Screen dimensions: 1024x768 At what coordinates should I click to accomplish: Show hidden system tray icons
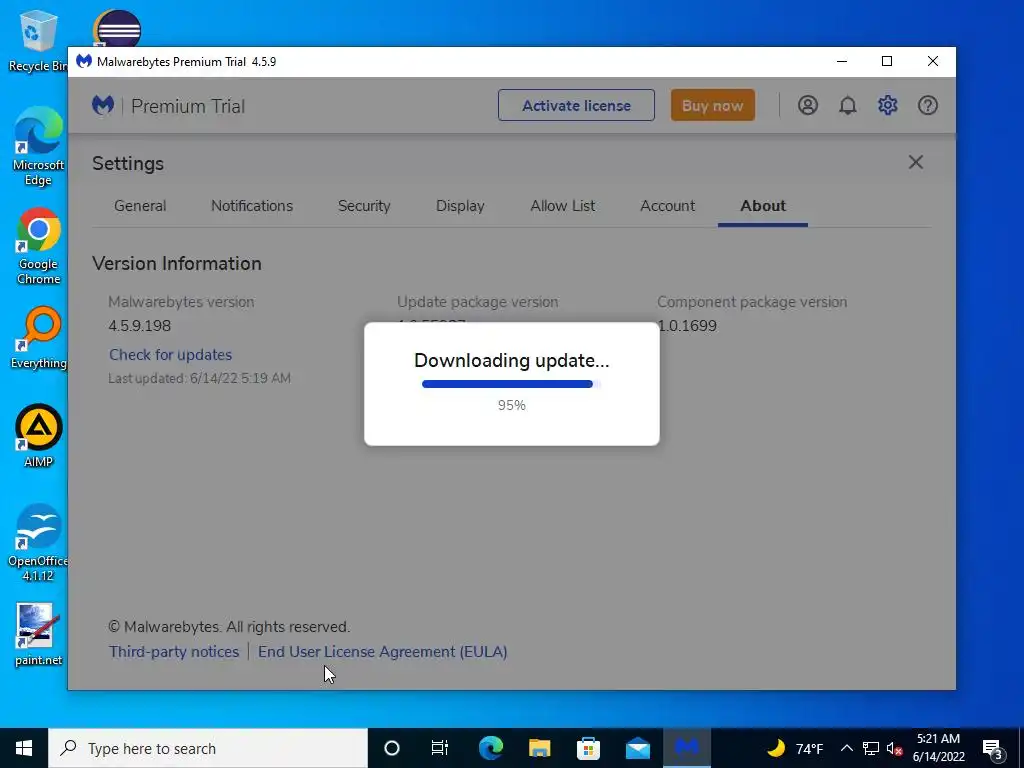(846, 748)
